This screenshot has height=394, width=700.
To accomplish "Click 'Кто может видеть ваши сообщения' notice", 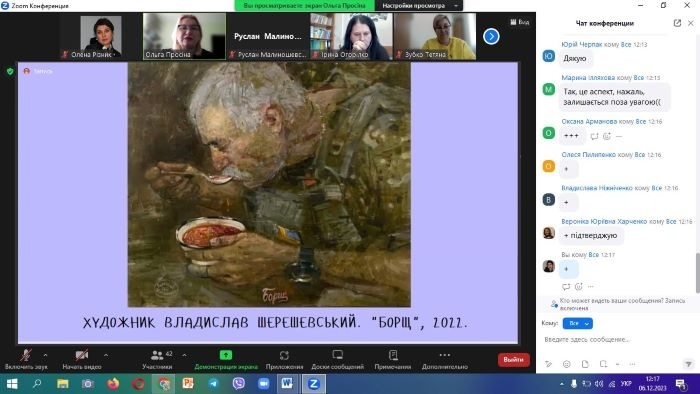I will [x=621, y=304].
